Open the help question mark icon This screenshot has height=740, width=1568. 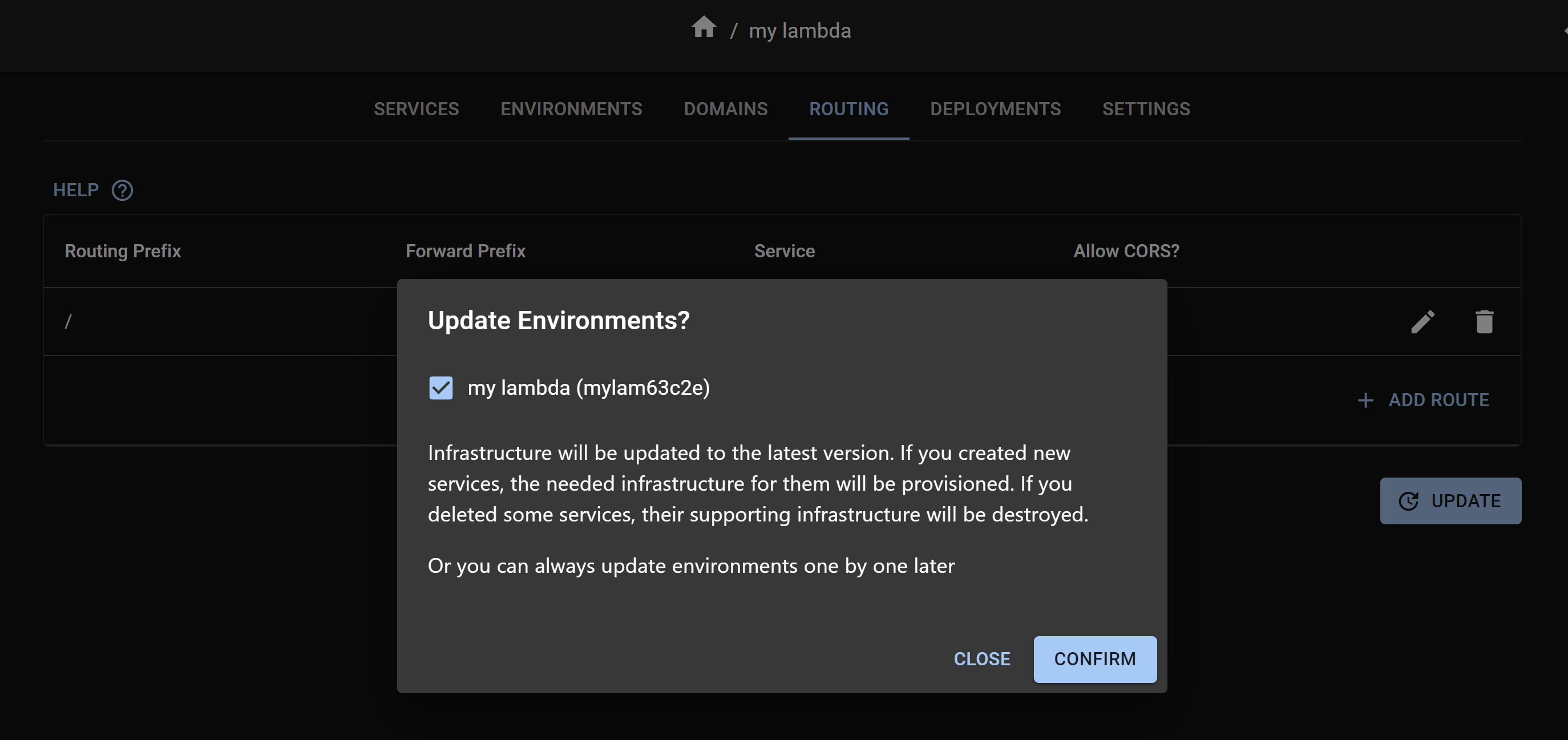click(122, 191)
